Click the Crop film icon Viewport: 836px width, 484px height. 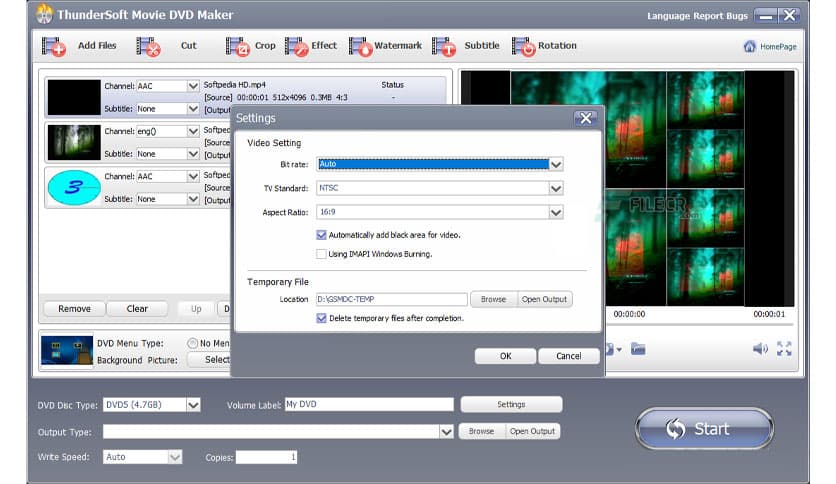click(x=237, y=46)
